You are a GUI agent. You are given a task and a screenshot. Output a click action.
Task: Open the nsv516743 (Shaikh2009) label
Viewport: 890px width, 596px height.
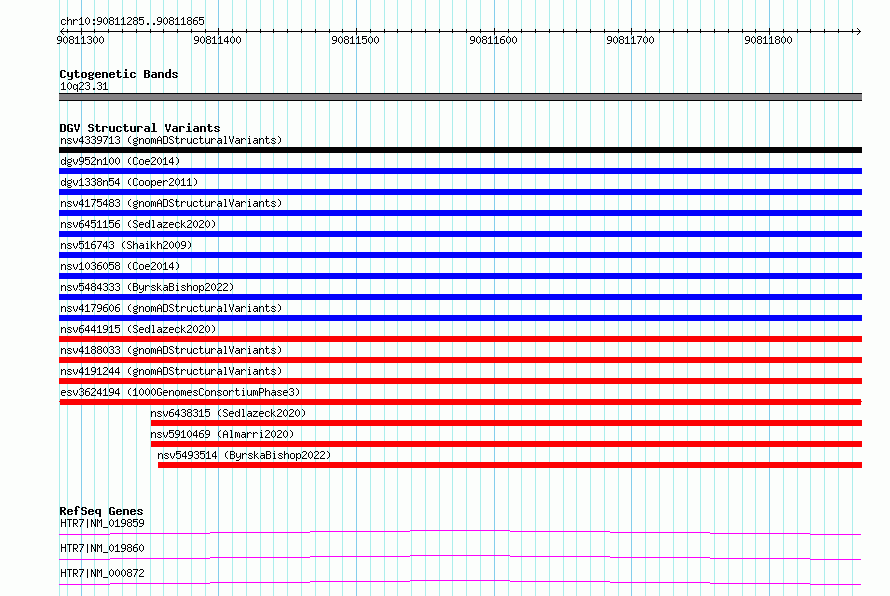point(126,245)
